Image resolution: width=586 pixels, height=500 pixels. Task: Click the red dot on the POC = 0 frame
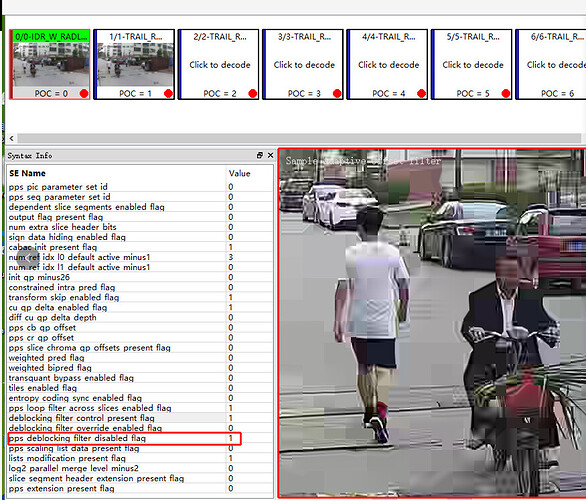(84, 93)
